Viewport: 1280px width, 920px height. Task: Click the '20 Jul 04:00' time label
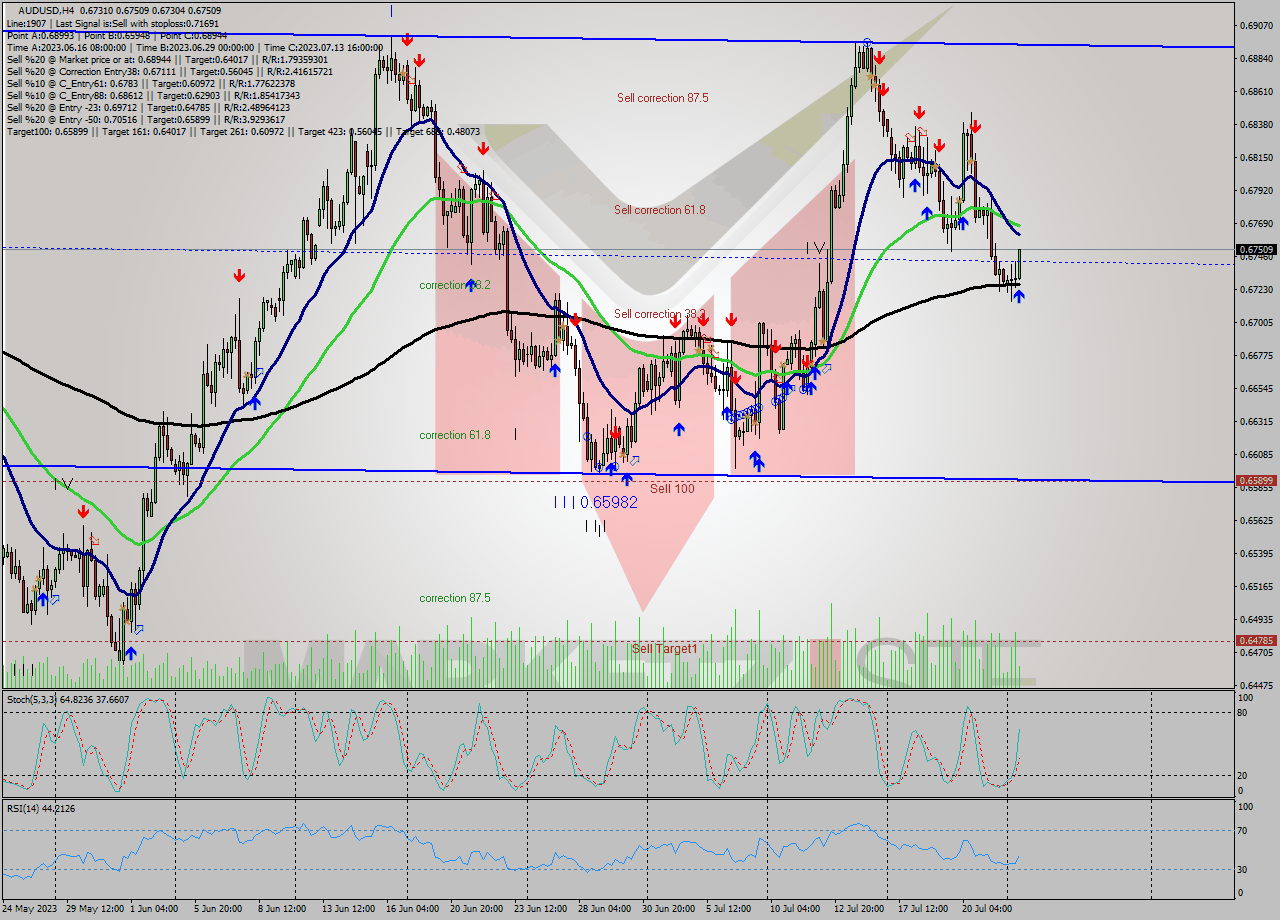point(987,909)
